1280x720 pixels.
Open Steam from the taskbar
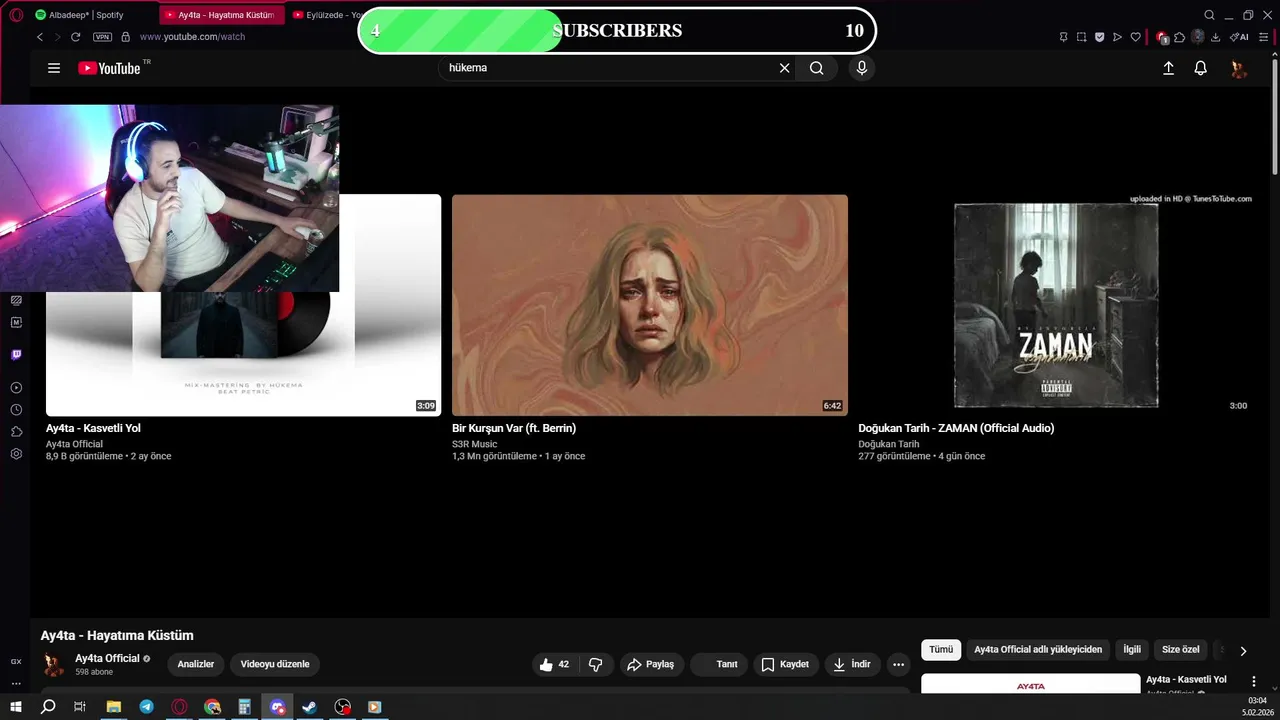coord(310,706)
